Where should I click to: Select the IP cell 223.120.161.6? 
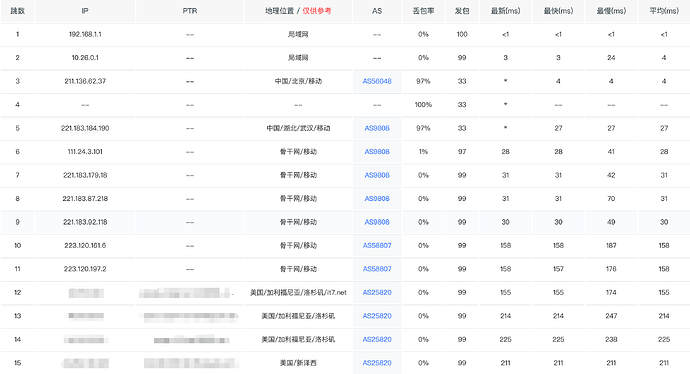click(85, 246)
